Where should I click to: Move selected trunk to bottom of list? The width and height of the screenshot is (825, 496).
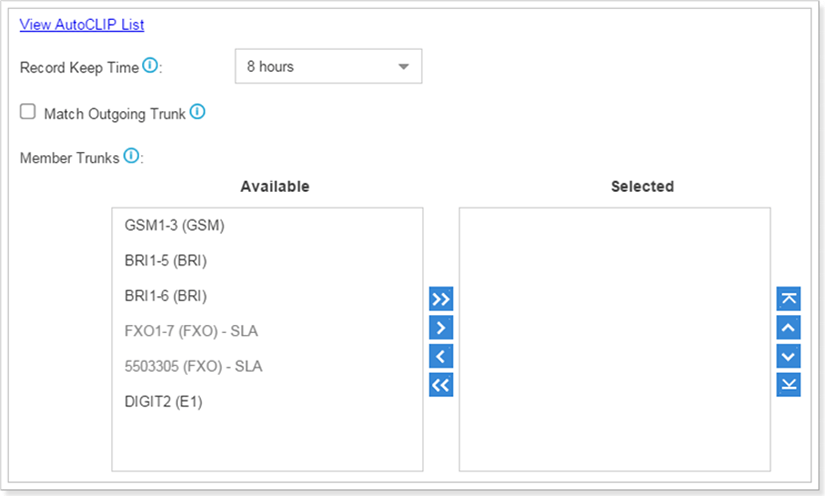click(788, 385)
